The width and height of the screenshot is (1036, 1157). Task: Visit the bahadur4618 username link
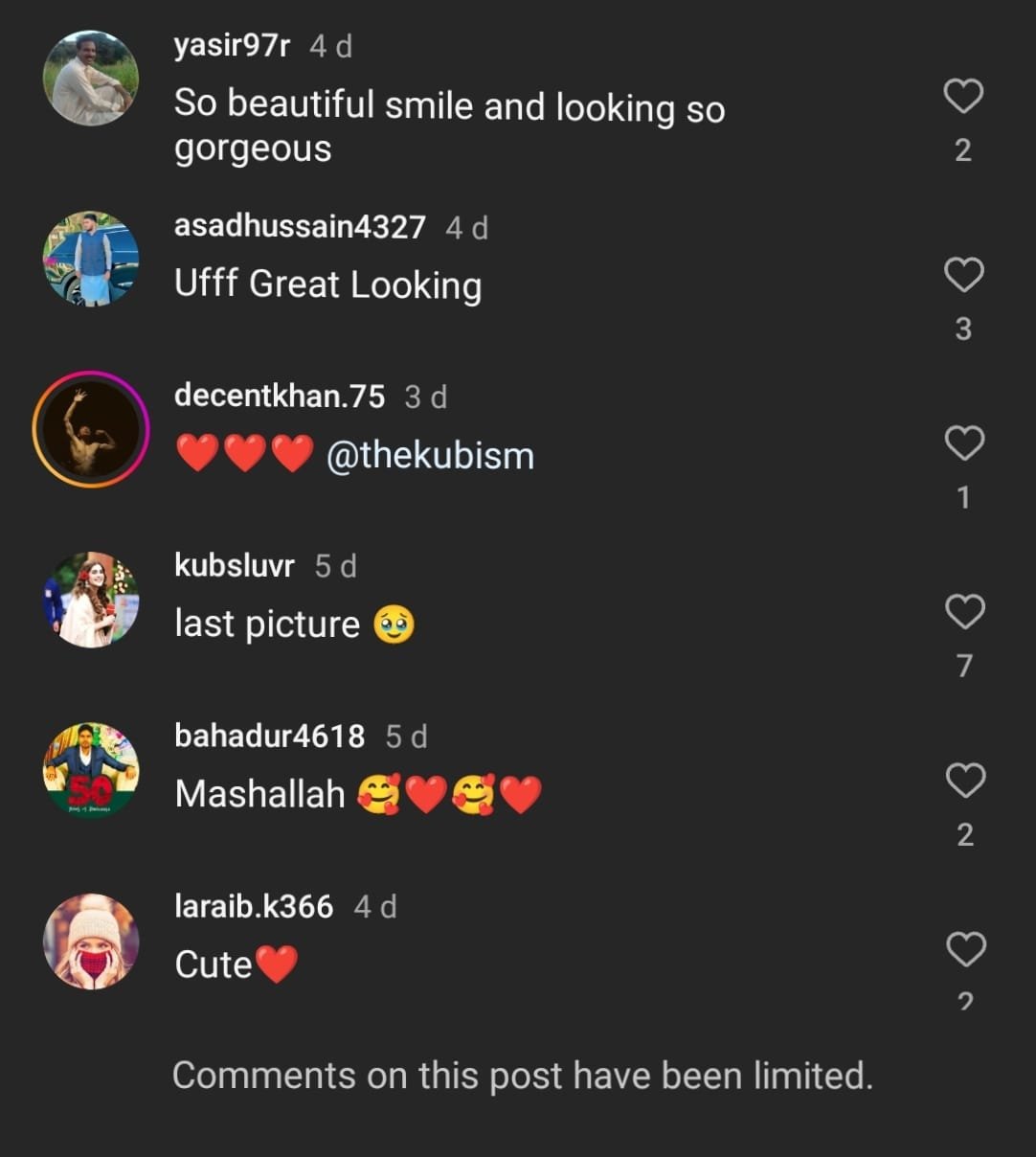coord(270,736)
